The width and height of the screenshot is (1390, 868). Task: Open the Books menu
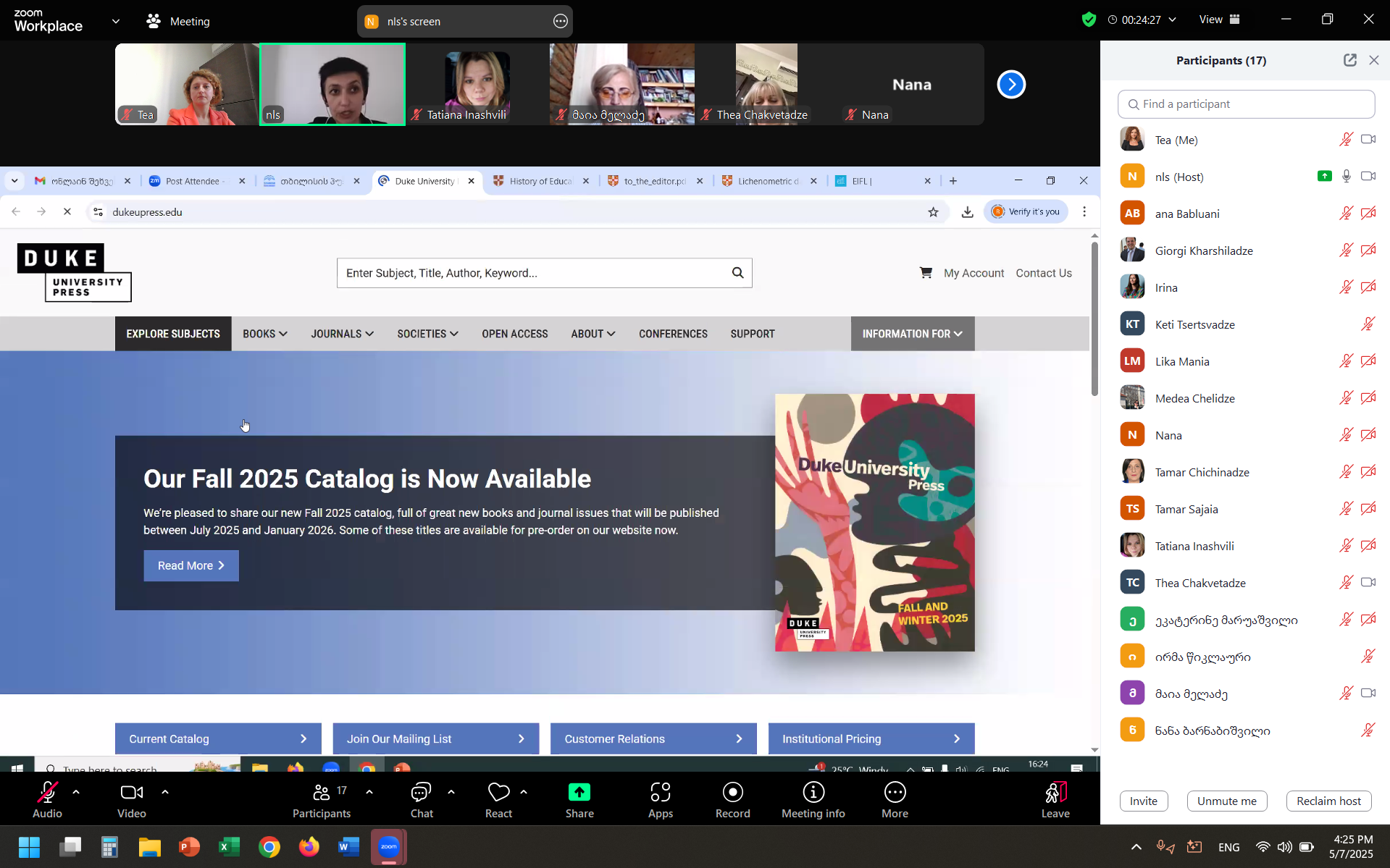[x=265, y=334]
